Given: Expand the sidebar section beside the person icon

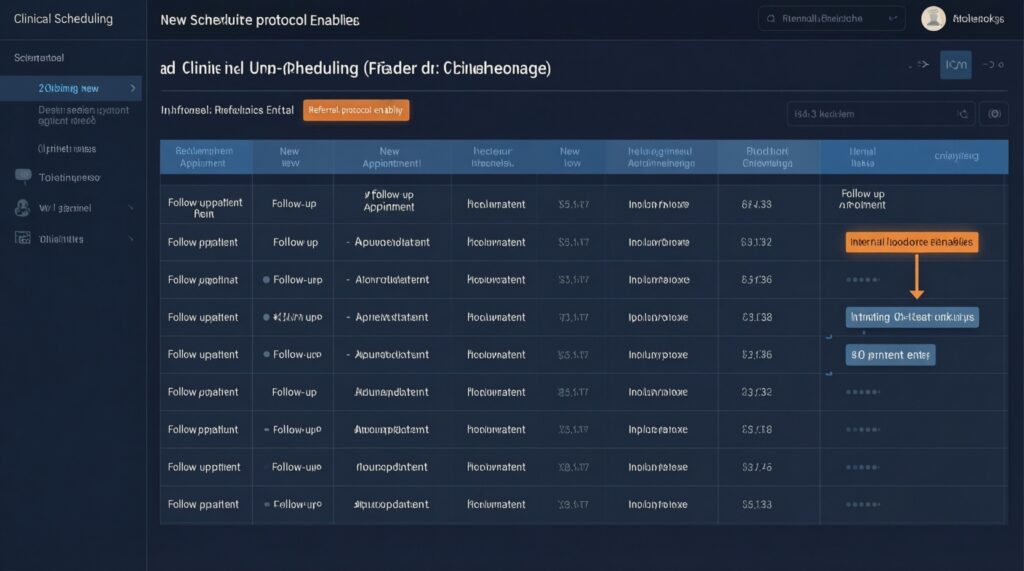Looking at the screenshot, I should point(131,208).
